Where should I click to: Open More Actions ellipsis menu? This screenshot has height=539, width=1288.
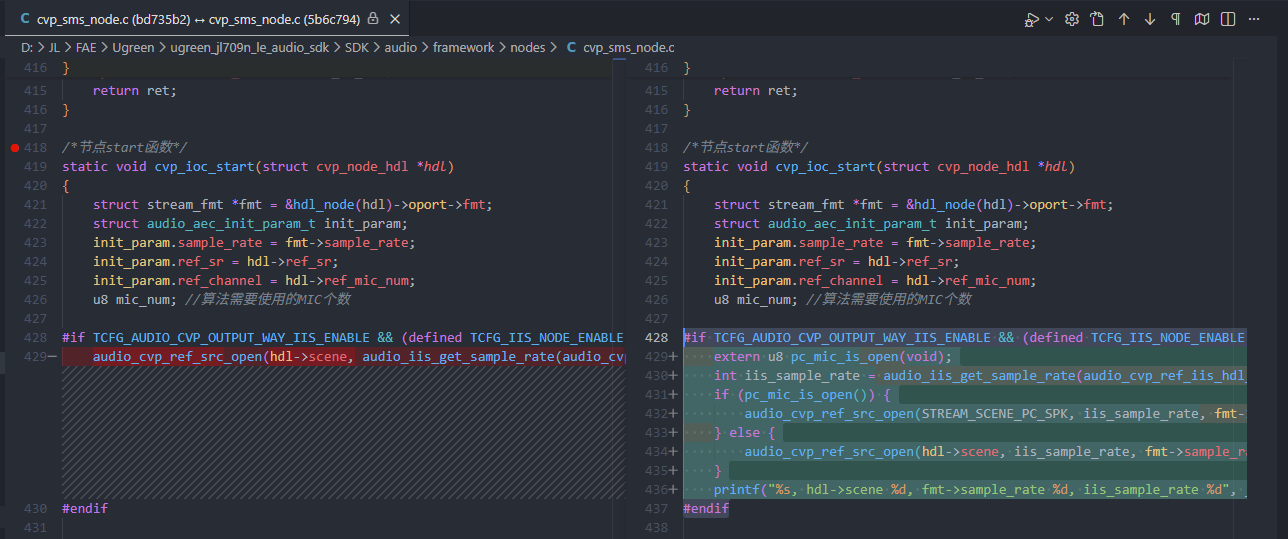point(1253,19)
